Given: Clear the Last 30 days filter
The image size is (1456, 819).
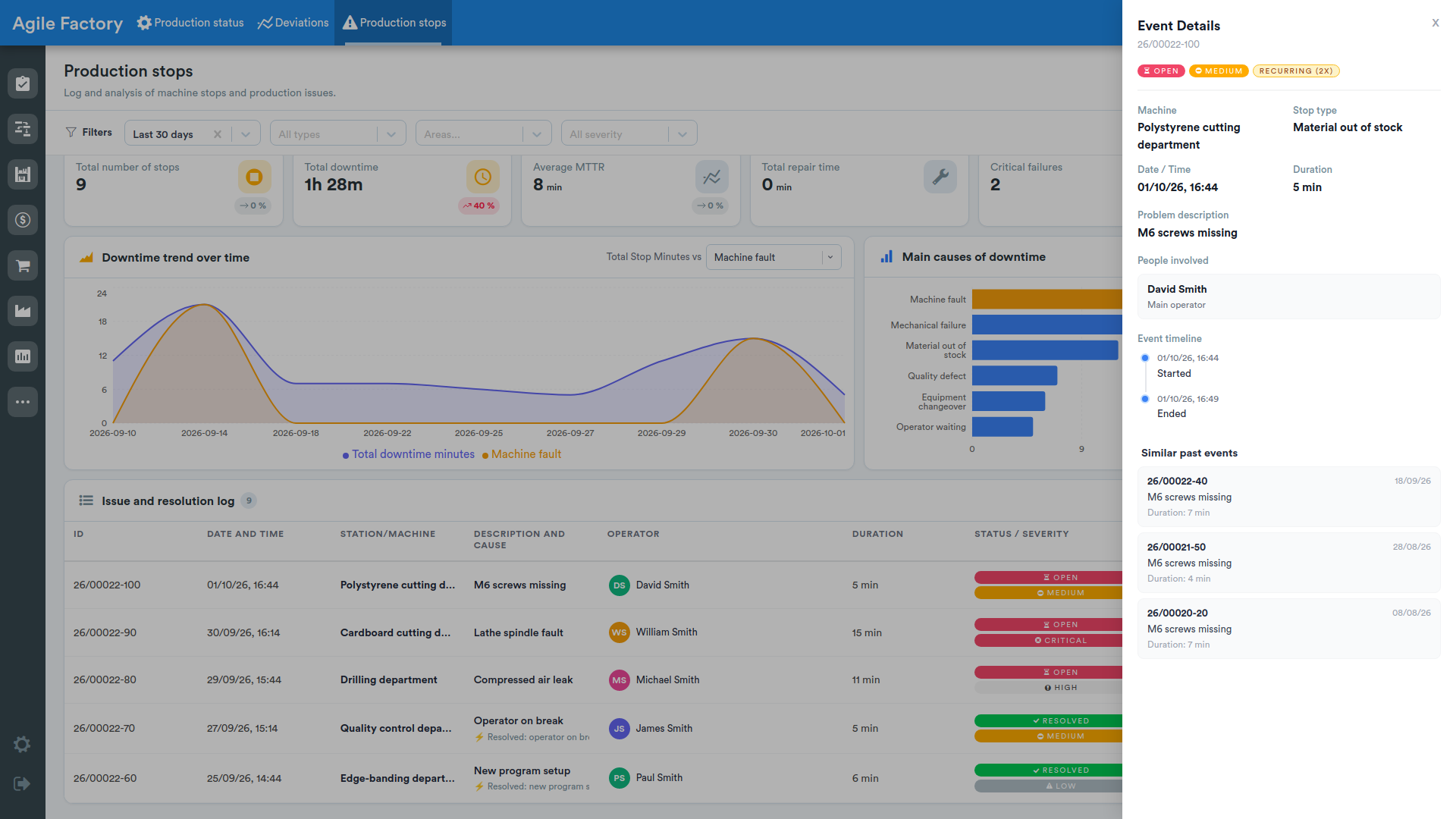Looking at the screenshot, I should (218, 134).
